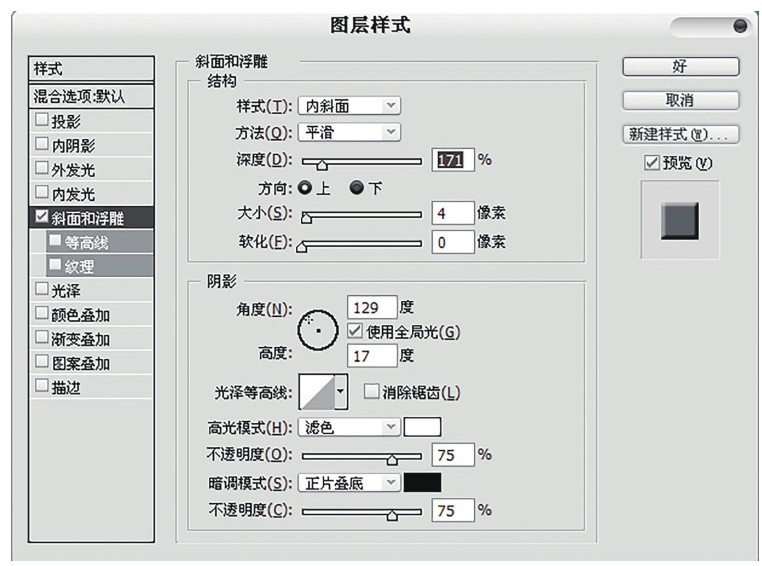Enable the 颜色叠加 checkbox
Image resolution: width=762 pixels, height=566 pixels.
tap(42, 313)
